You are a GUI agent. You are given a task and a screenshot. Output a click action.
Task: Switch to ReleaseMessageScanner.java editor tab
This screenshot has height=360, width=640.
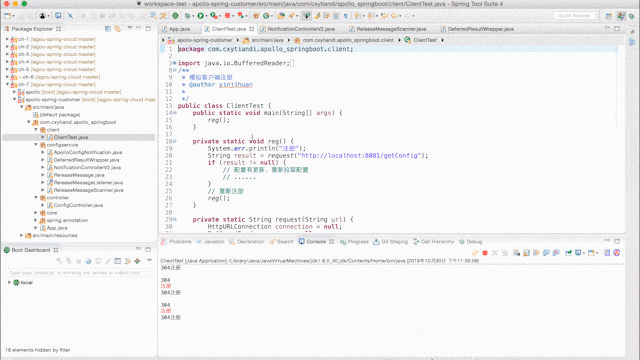(x=391, y=29)
